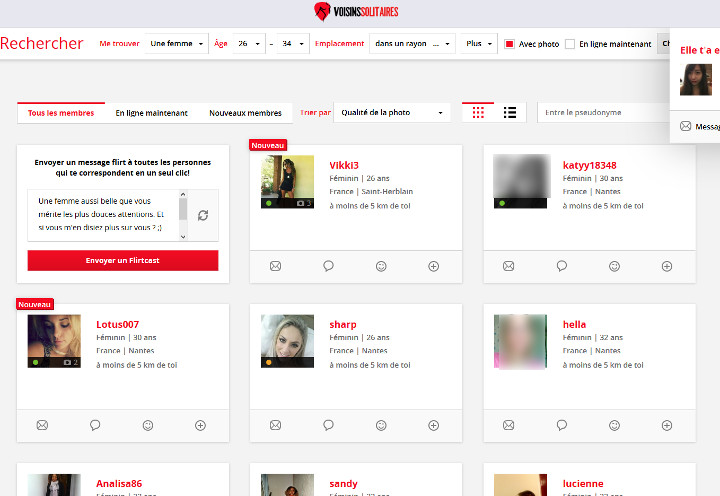Open chat with hella via bubble icon
Viewport: 720px width, 496px height.
(562, 425)
